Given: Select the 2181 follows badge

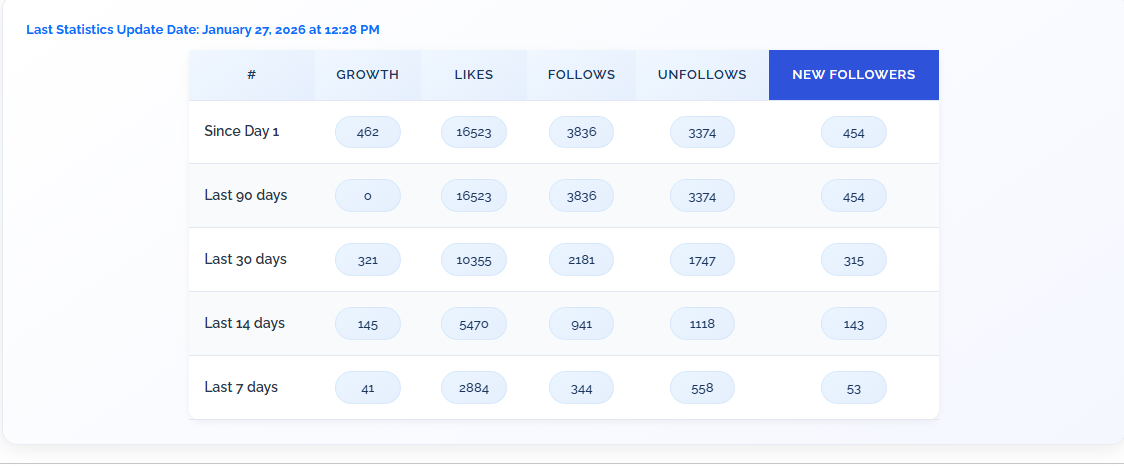Looking at the screenshot, I should pyautogui.click(x=581, y=260).
